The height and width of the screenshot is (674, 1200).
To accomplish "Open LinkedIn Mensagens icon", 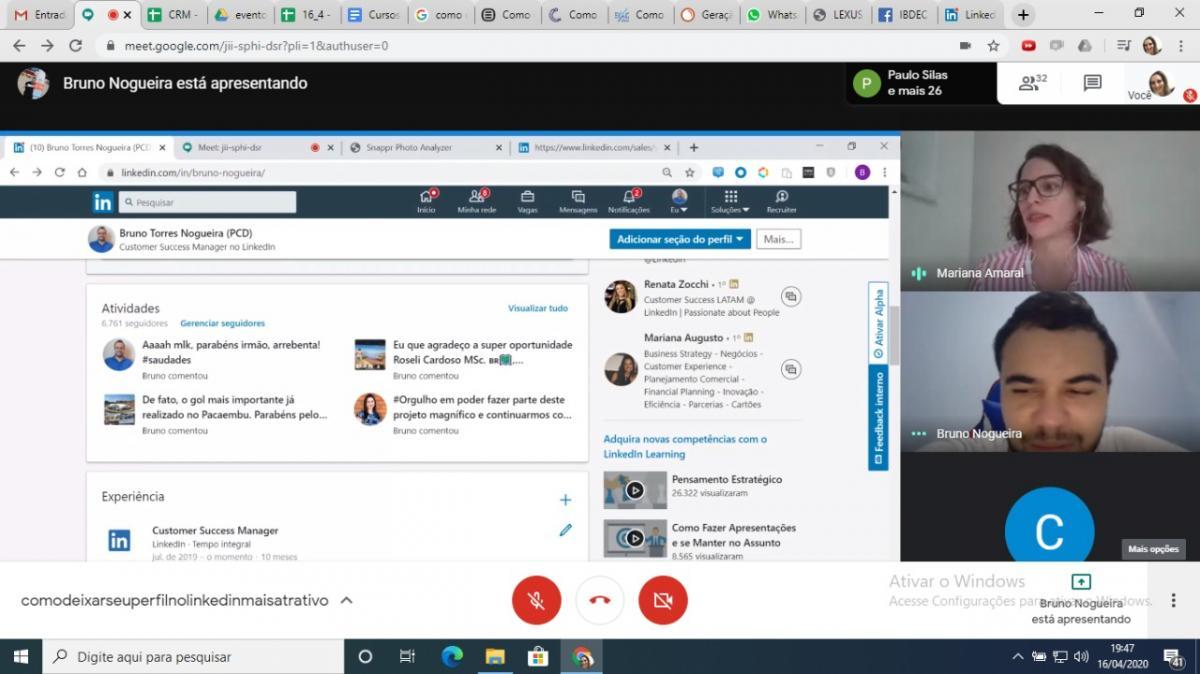I will click(x=578, y=201).
